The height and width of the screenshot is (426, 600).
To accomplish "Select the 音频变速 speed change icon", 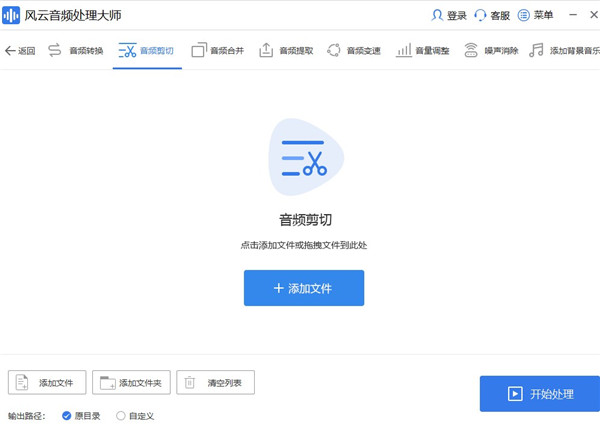I will tap(334, 50).
